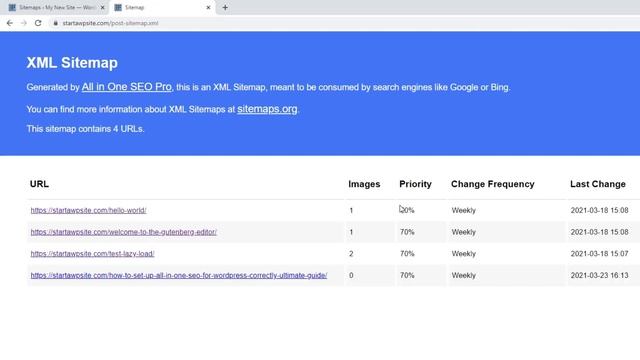Visit the sitemaps.org link
Screen dimensions: 640x360
pos(267,109)
